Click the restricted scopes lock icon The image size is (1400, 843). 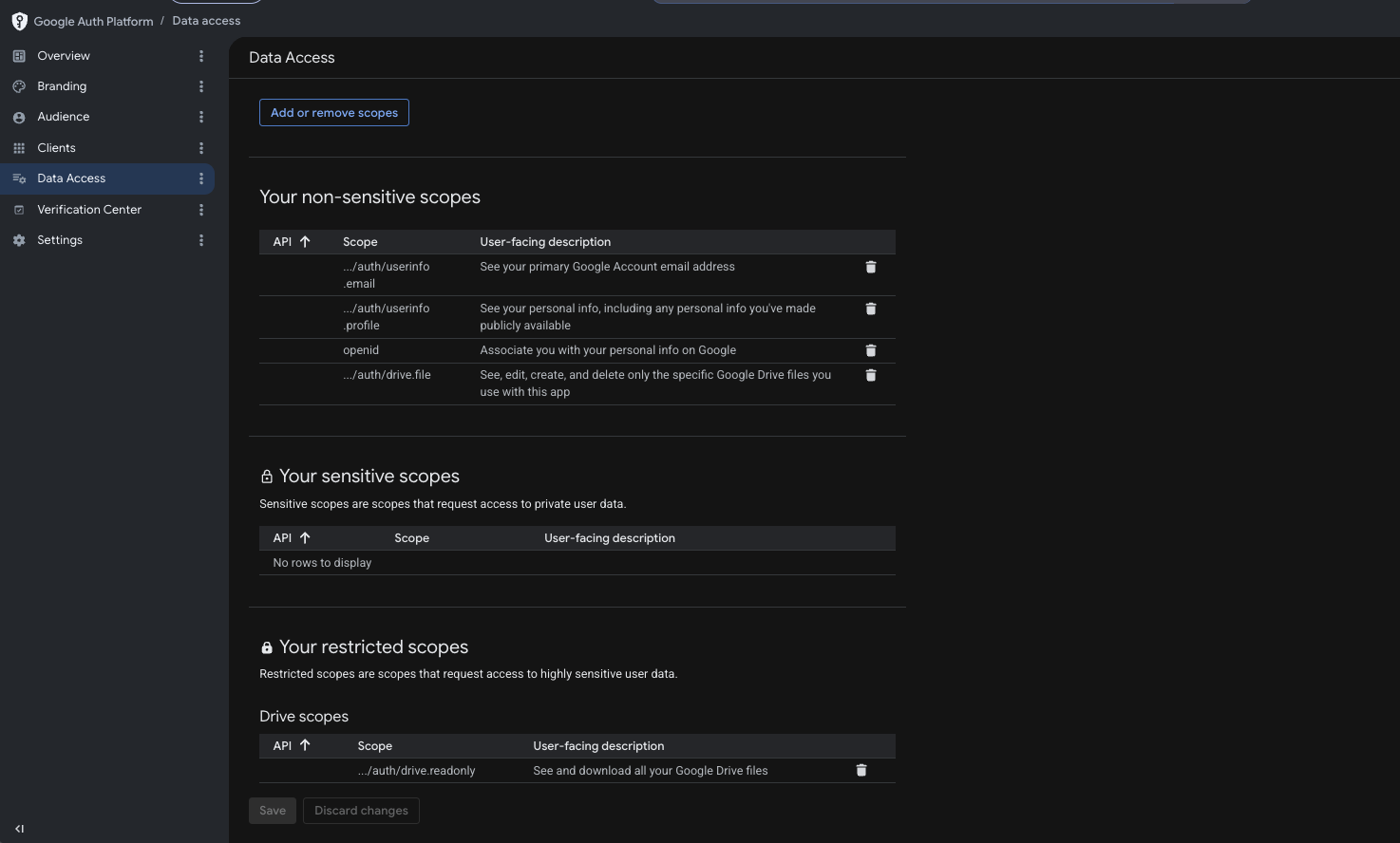tap(267, 647)
